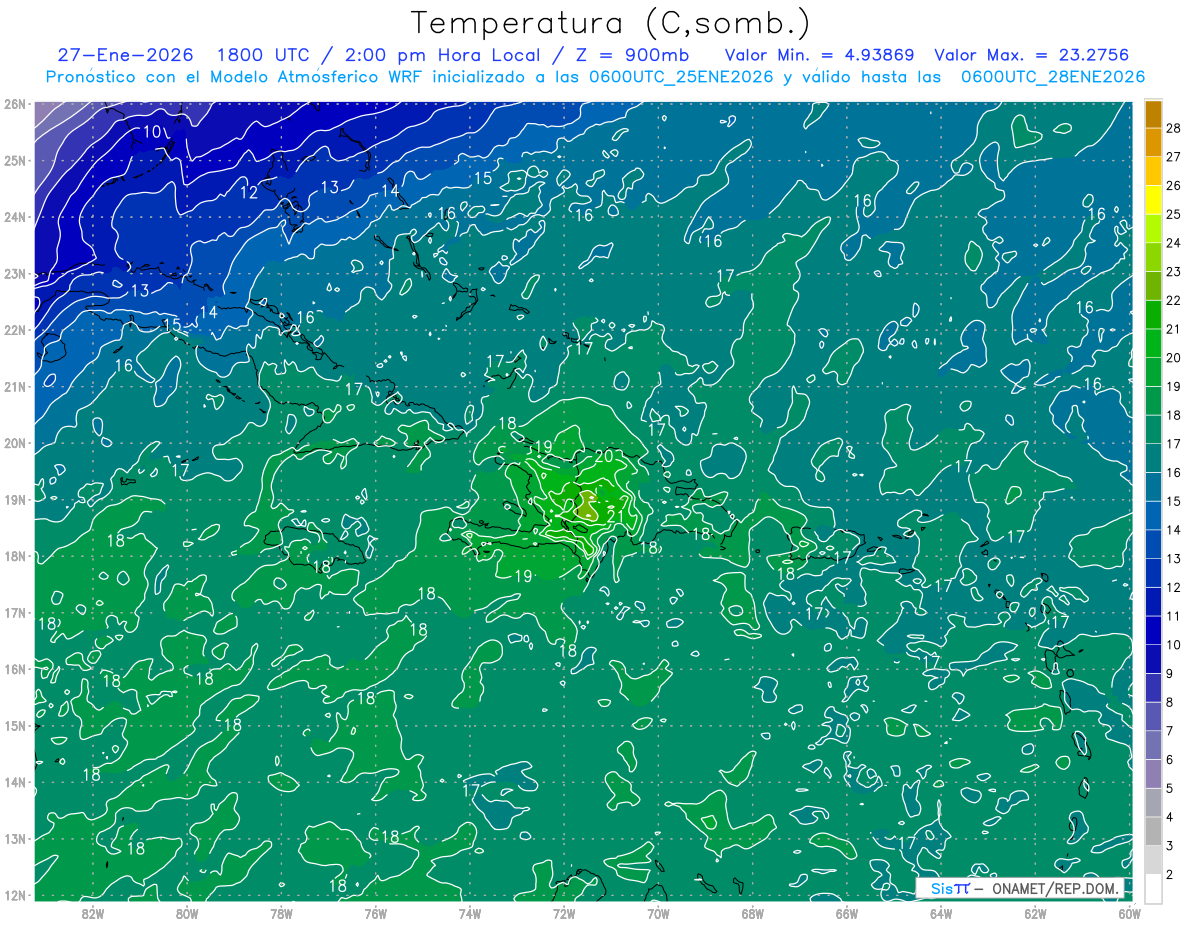The width and height of the screenshot is (1200, 927).
Task: Click the "26N" latitude axis label
Action: (15, 104)
